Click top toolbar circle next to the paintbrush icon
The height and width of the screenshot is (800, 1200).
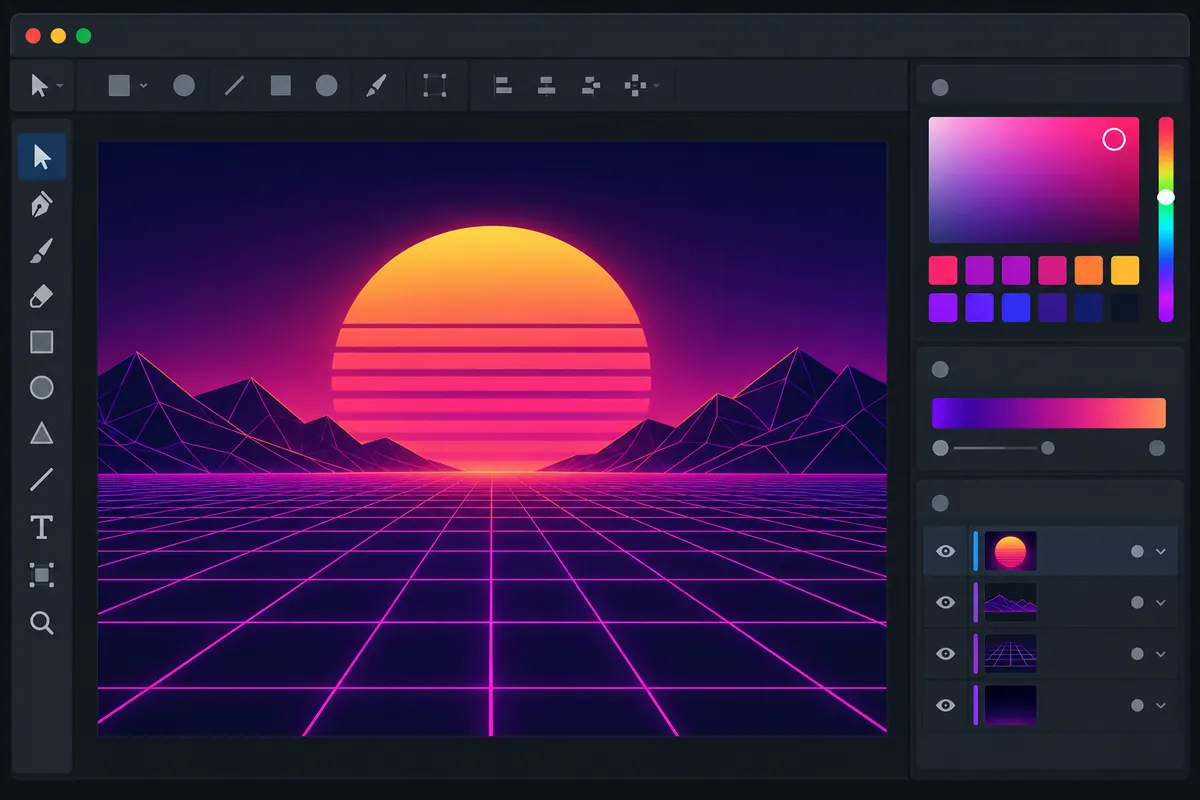[x=327, y=86]
